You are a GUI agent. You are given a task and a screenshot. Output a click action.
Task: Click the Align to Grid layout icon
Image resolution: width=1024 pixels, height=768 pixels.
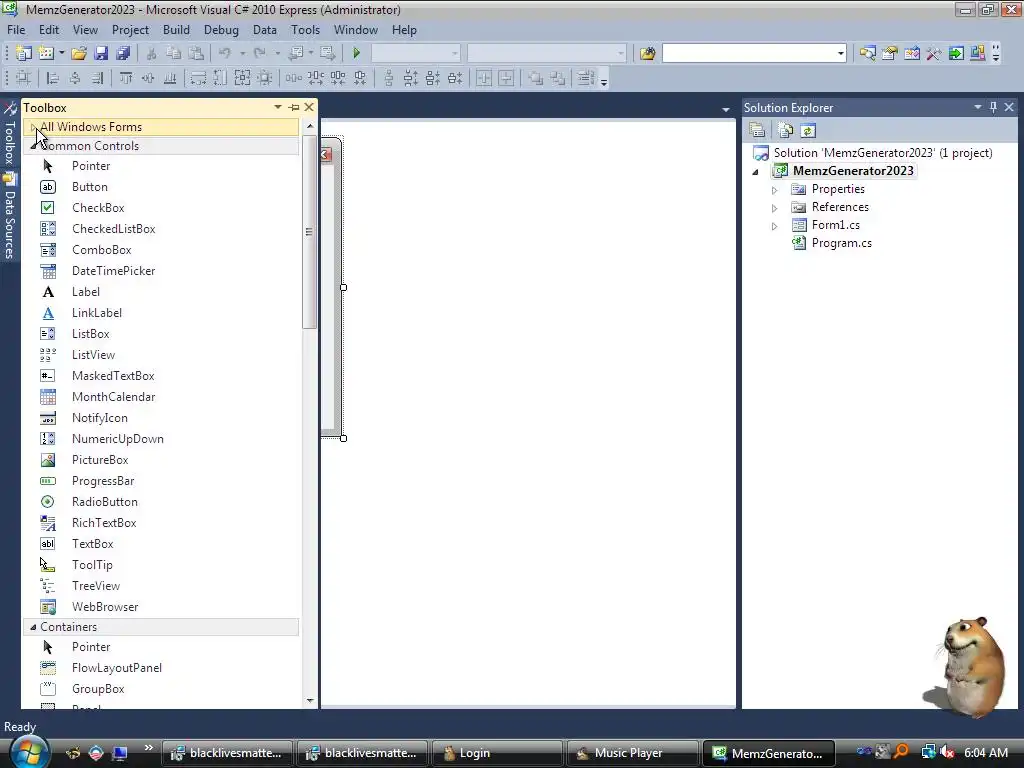[24, 78]
